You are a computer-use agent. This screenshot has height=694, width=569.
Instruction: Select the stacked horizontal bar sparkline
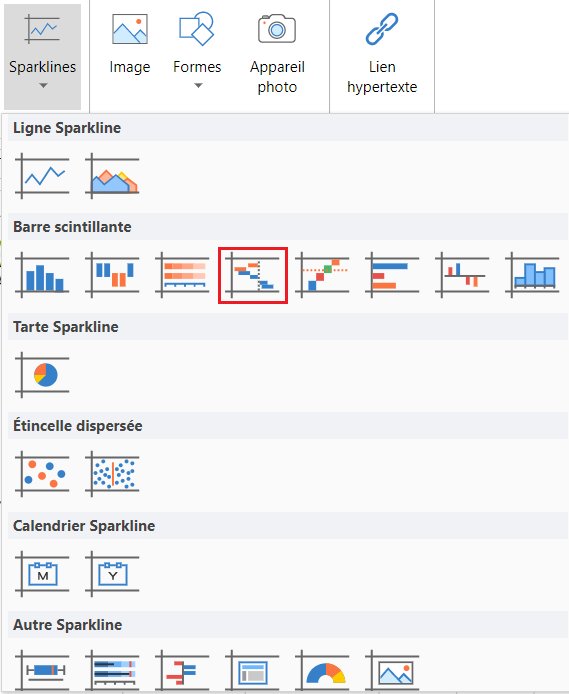(x=182, y=275)
